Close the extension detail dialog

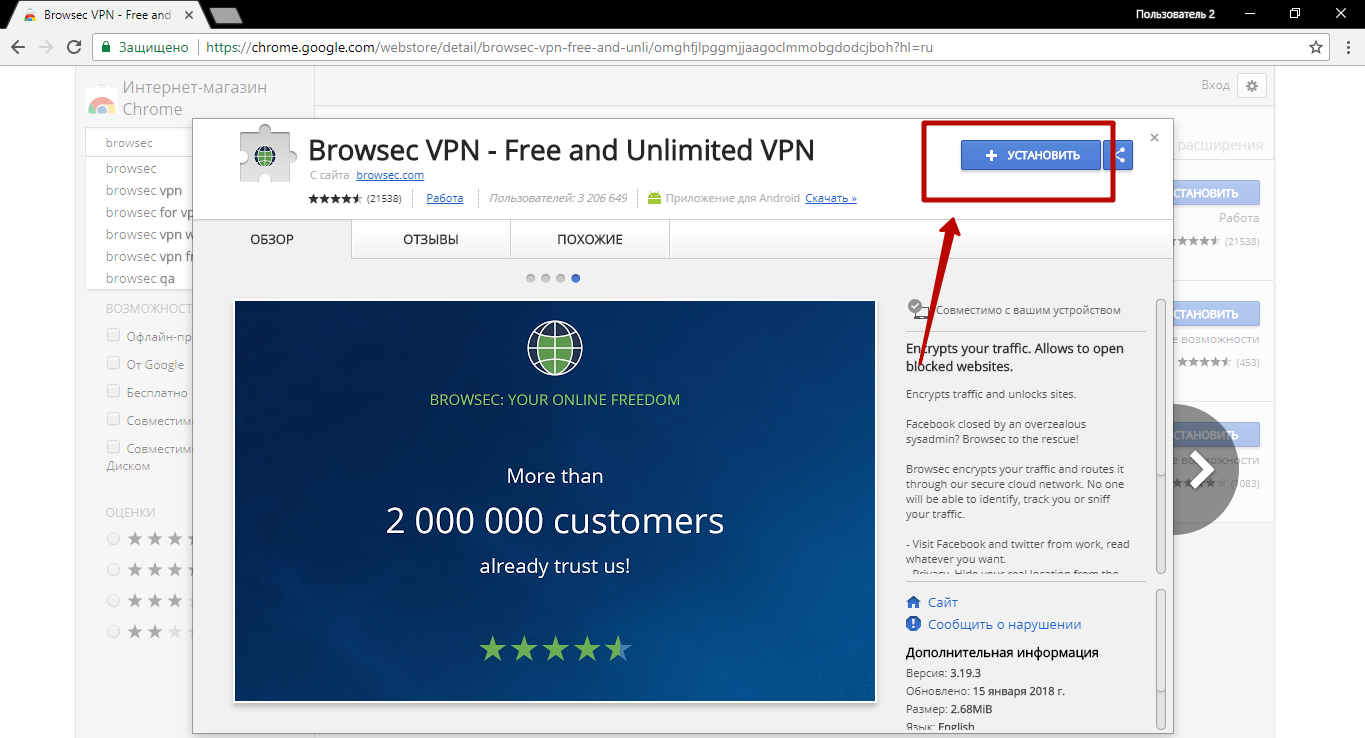click(x=1154, y=138)
